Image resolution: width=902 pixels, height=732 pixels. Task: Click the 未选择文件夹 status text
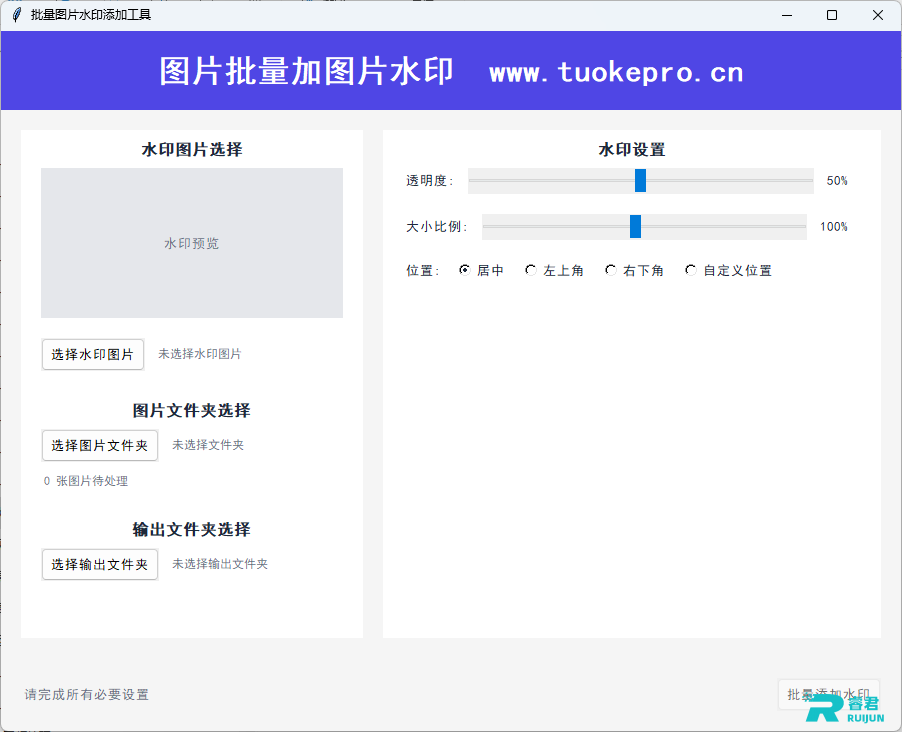point(208,445)
